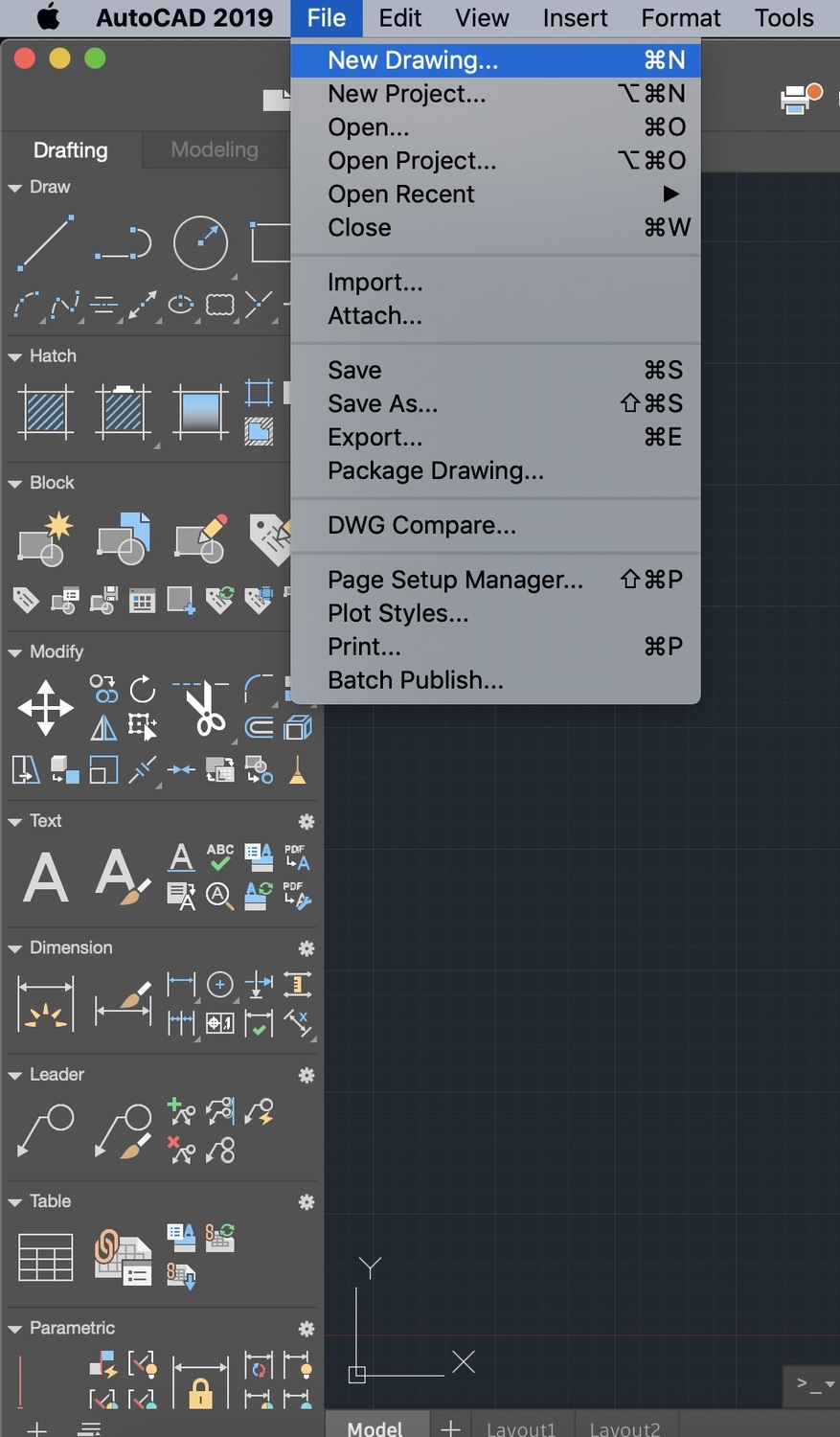Collapse the Parametric panel section

[x=14, y=1330]
